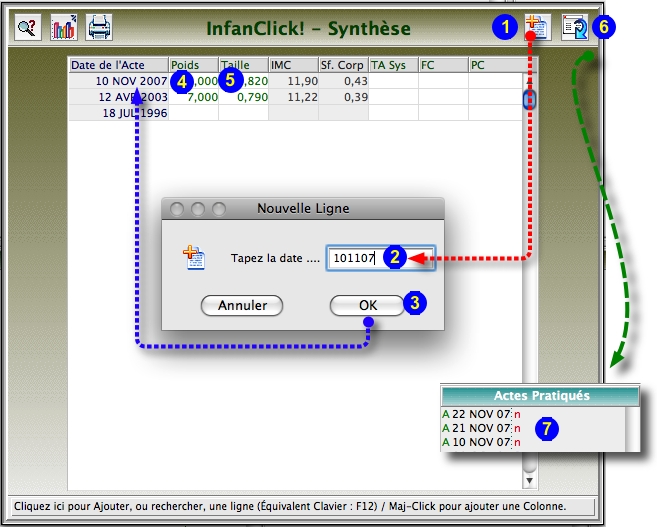The height and width of the screenshot is (527, 657).
Task: Click the IMC column header
Action: click(293, 65)
